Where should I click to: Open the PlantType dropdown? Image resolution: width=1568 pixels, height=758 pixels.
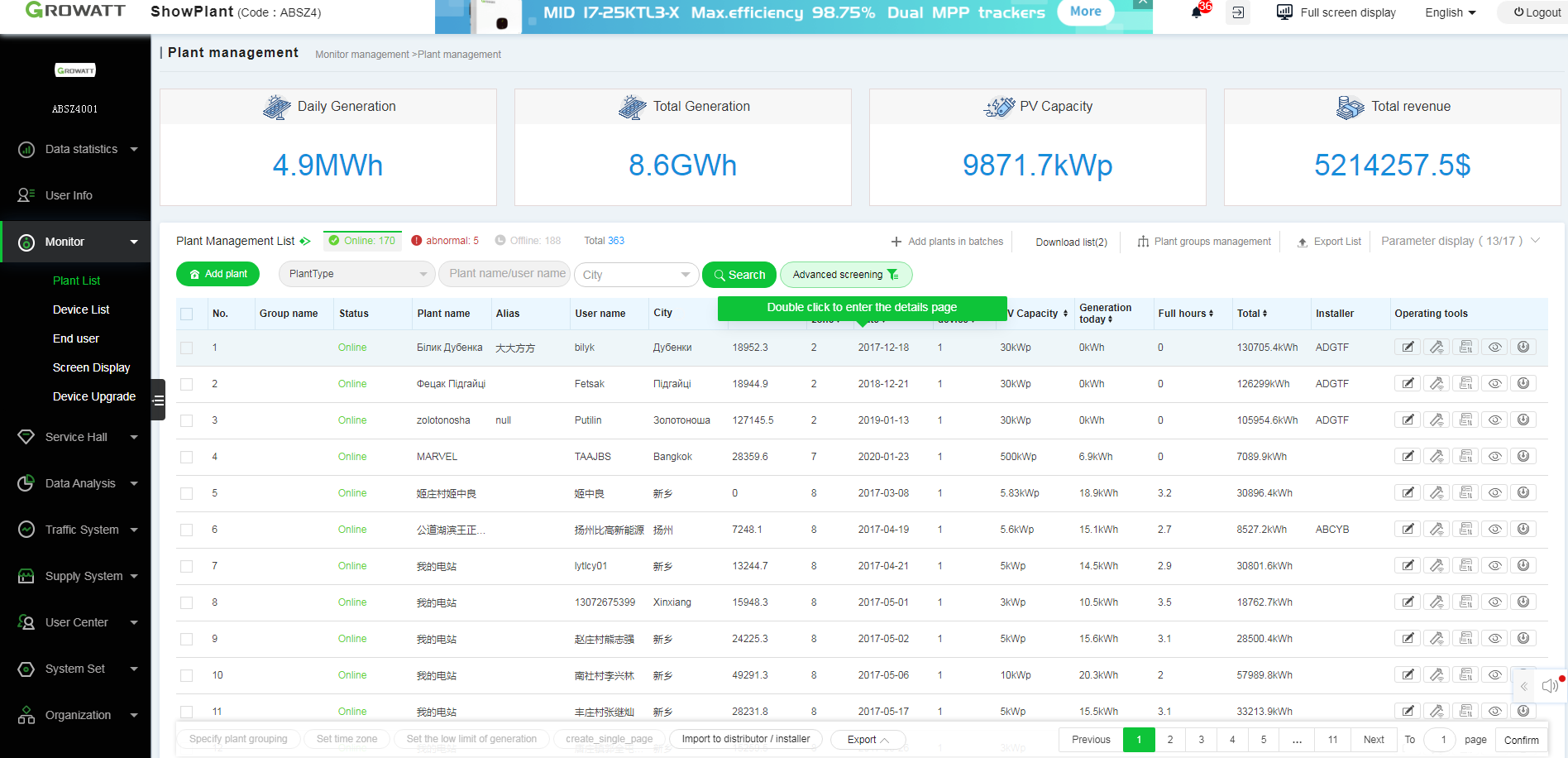pos(356,274)
